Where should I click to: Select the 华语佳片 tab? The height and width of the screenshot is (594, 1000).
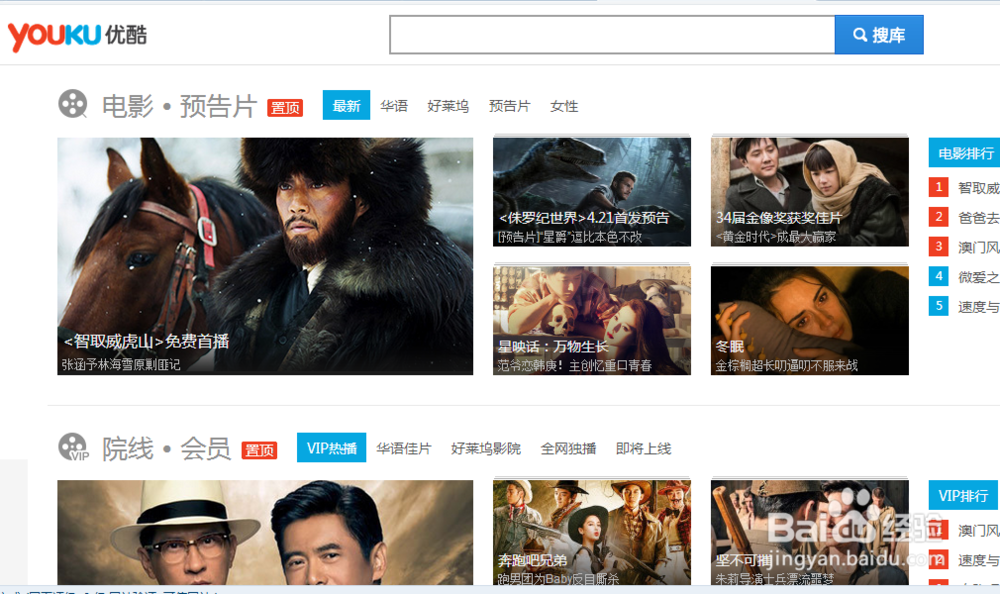[404, 449]
